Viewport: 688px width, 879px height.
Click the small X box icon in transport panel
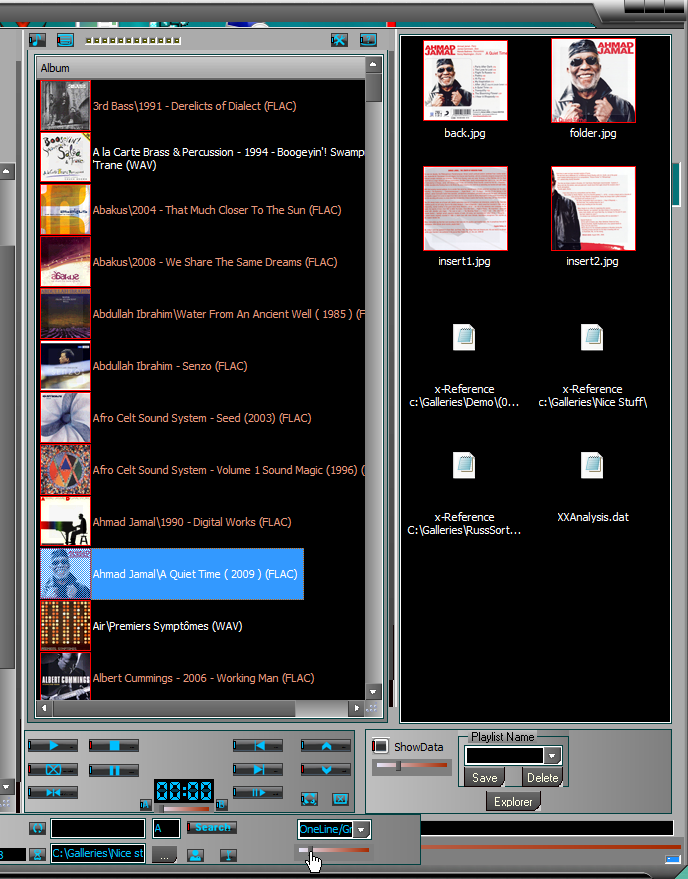click(x=340, y=799)
